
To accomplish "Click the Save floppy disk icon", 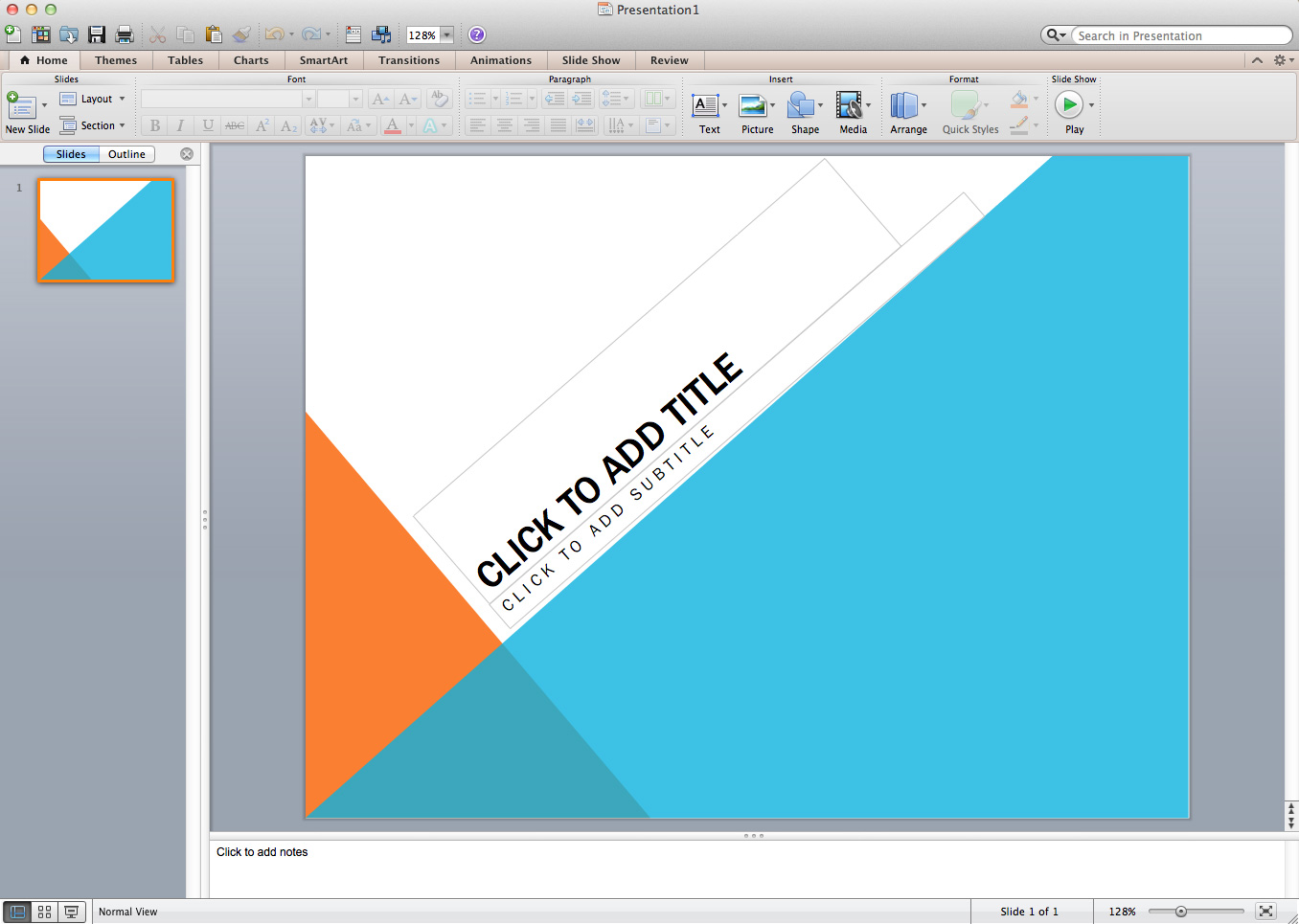I will (97, 35).
